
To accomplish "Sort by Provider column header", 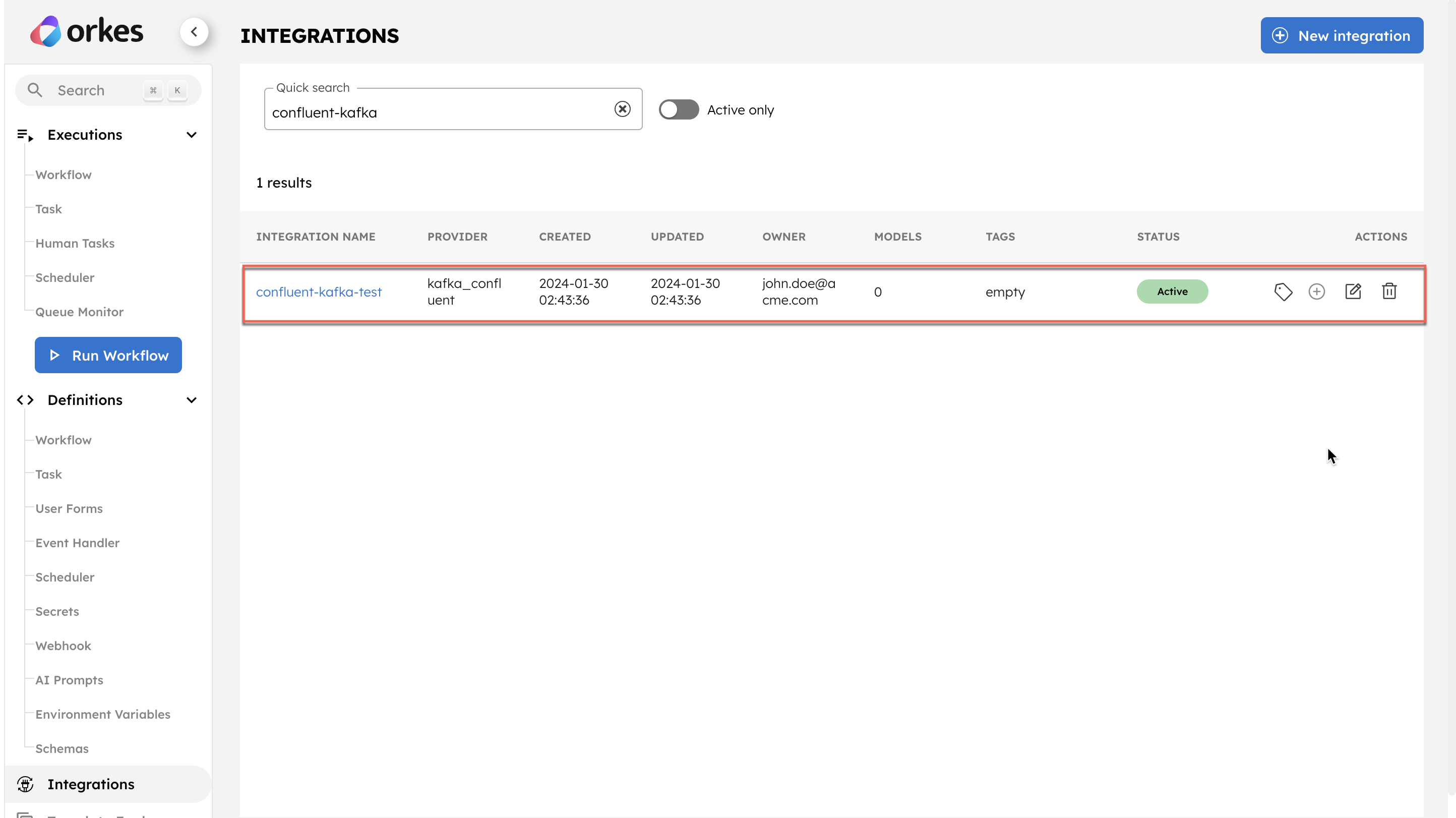I will [457, 237].
